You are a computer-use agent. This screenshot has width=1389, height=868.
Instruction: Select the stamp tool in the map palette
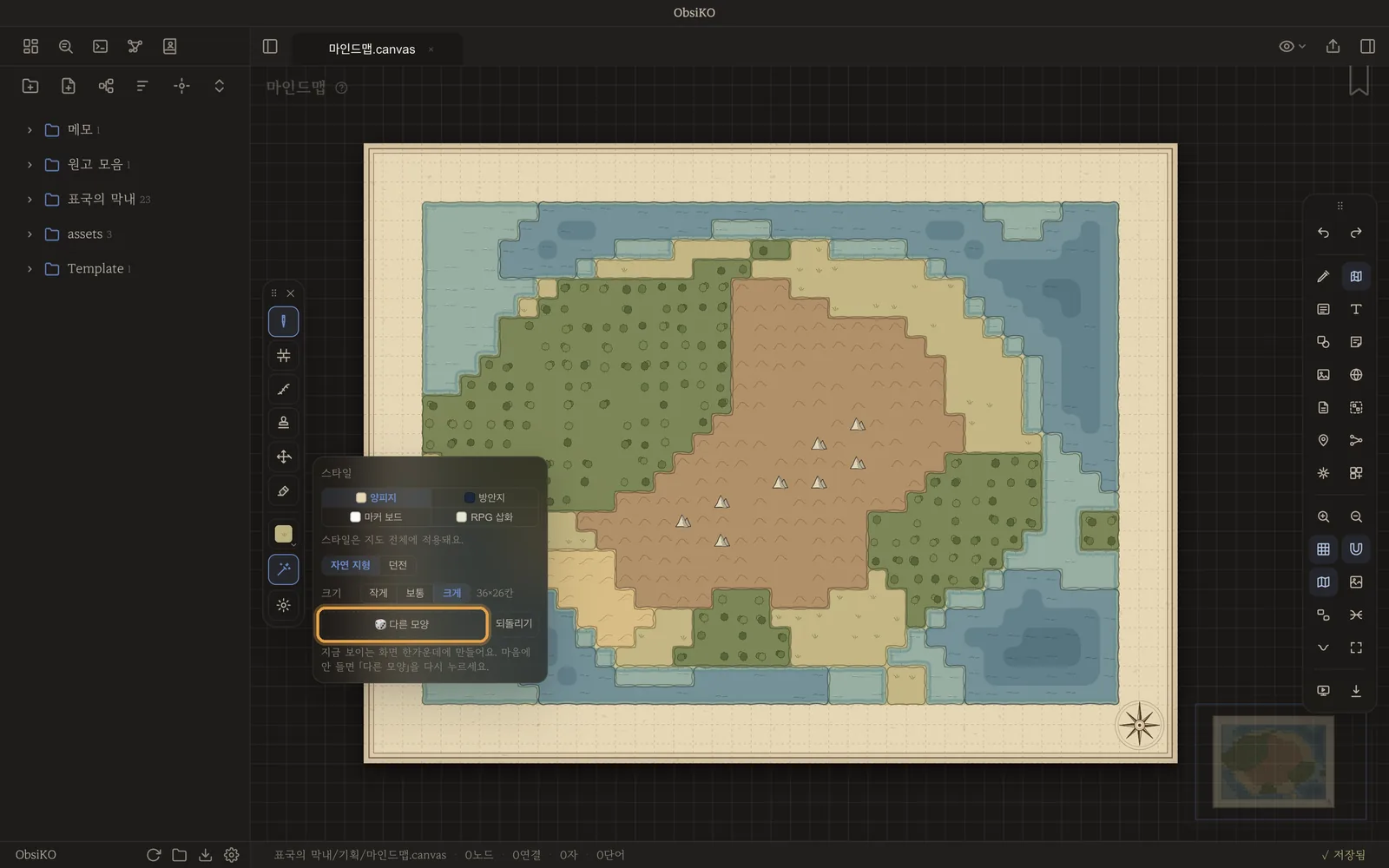[283, 423]
